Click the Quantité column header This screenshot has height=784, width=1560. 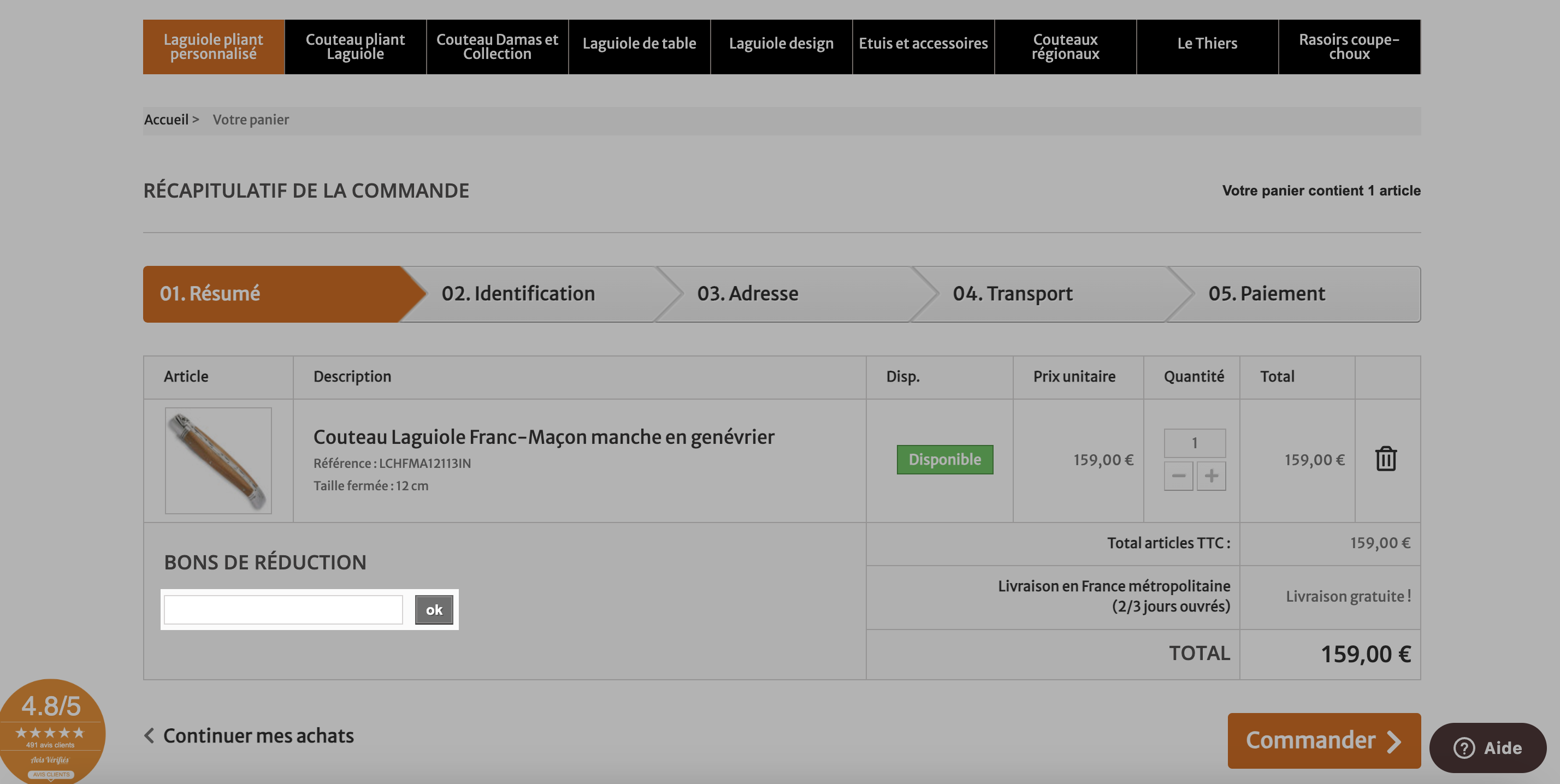click(1193, 377)
